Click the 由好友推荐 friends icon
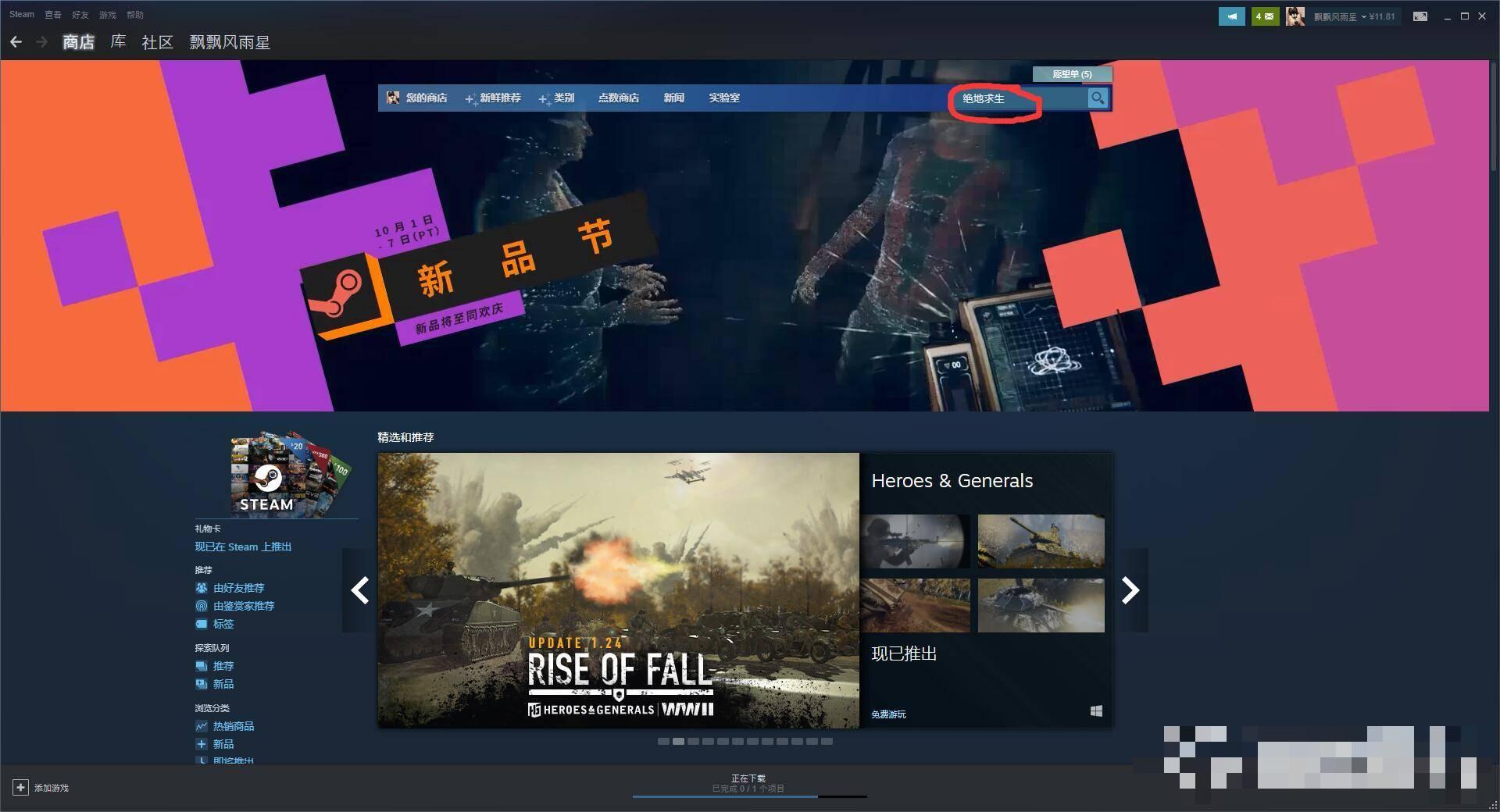1500x812 pixels. [202, 588]
